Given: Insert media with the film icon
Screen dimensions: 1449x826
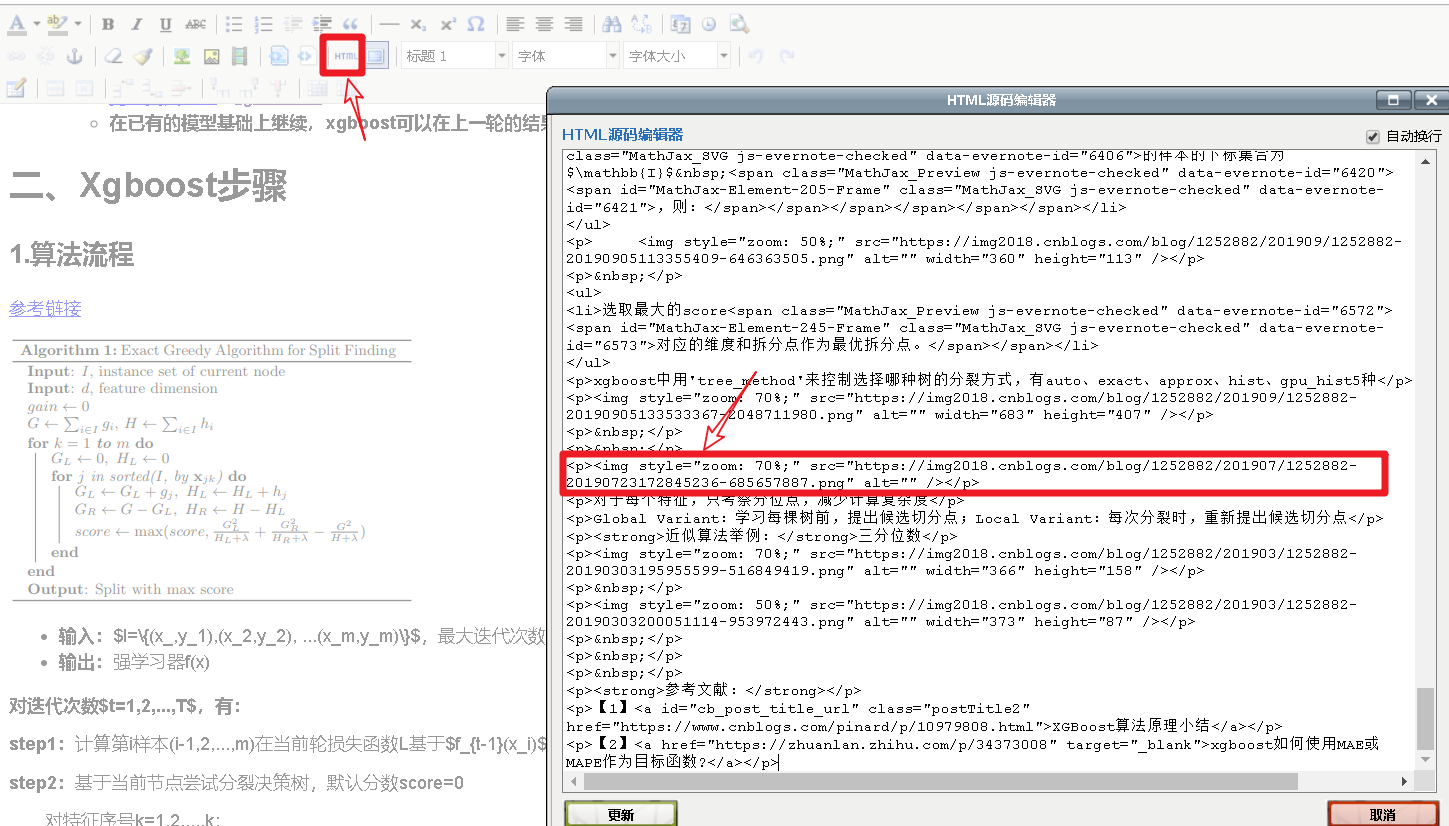Looking at the screenshot, I should pos(239,56).
